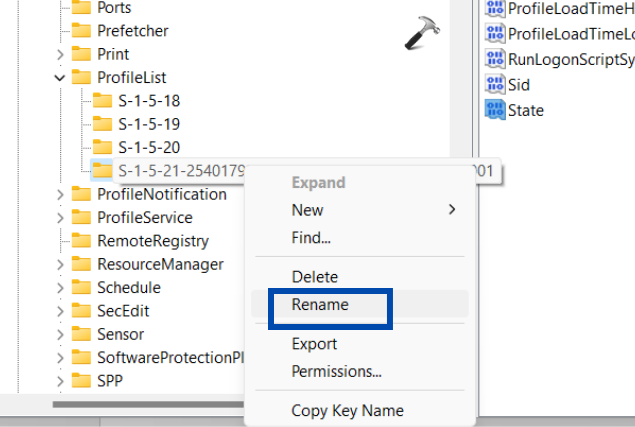Click the icon beside ProfileLoadTimeLow value
635x427 pixels.
click(x=495, y=33)
